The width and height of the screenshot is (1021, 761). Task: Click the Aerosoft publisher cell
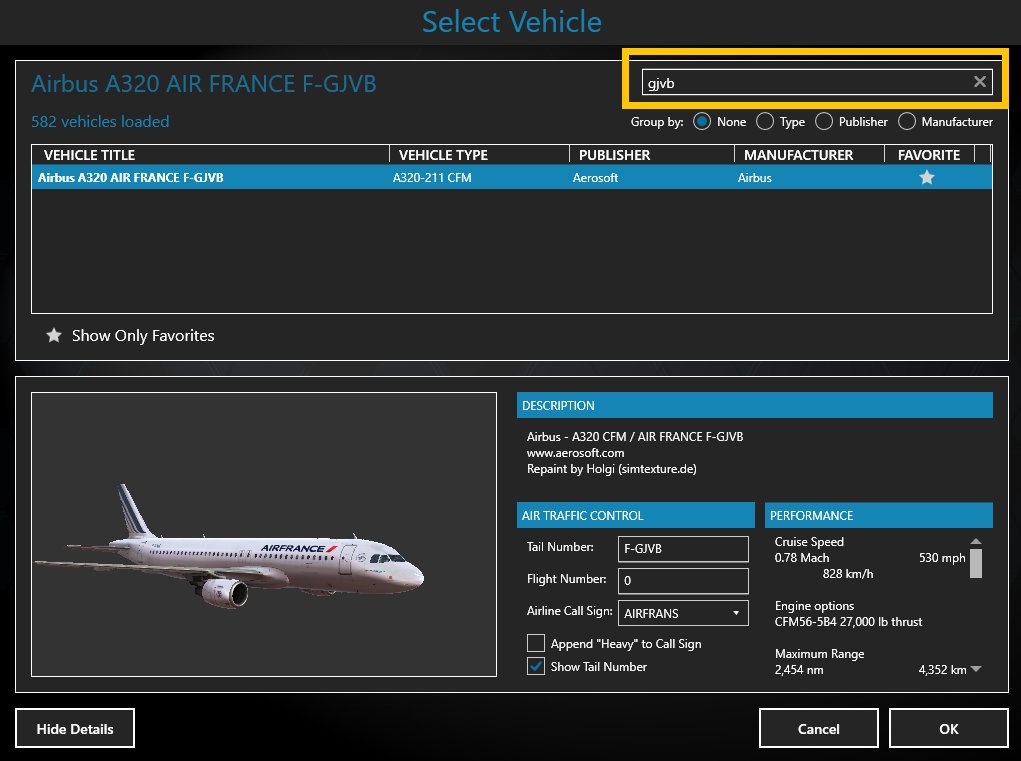595,177
